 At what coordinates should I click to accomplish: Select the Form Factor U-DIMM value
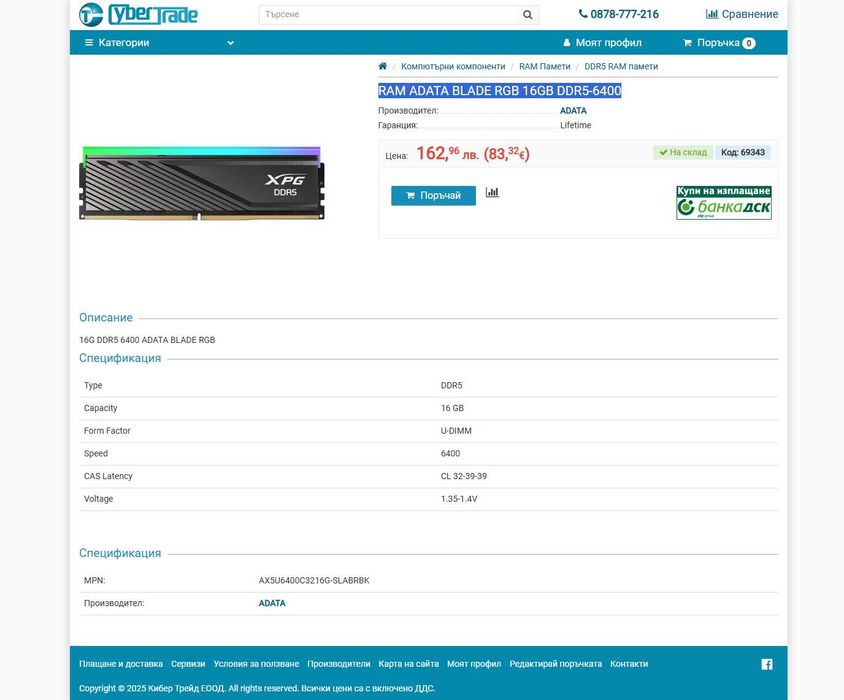tap(456, 431)
